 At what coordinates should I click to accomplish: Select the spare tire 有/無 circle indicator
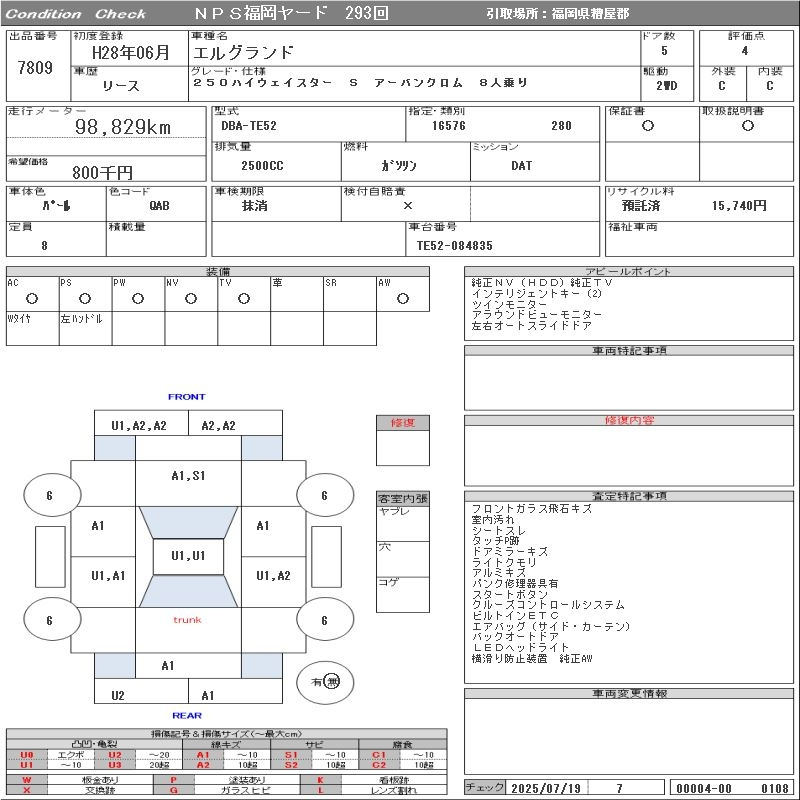325,681
